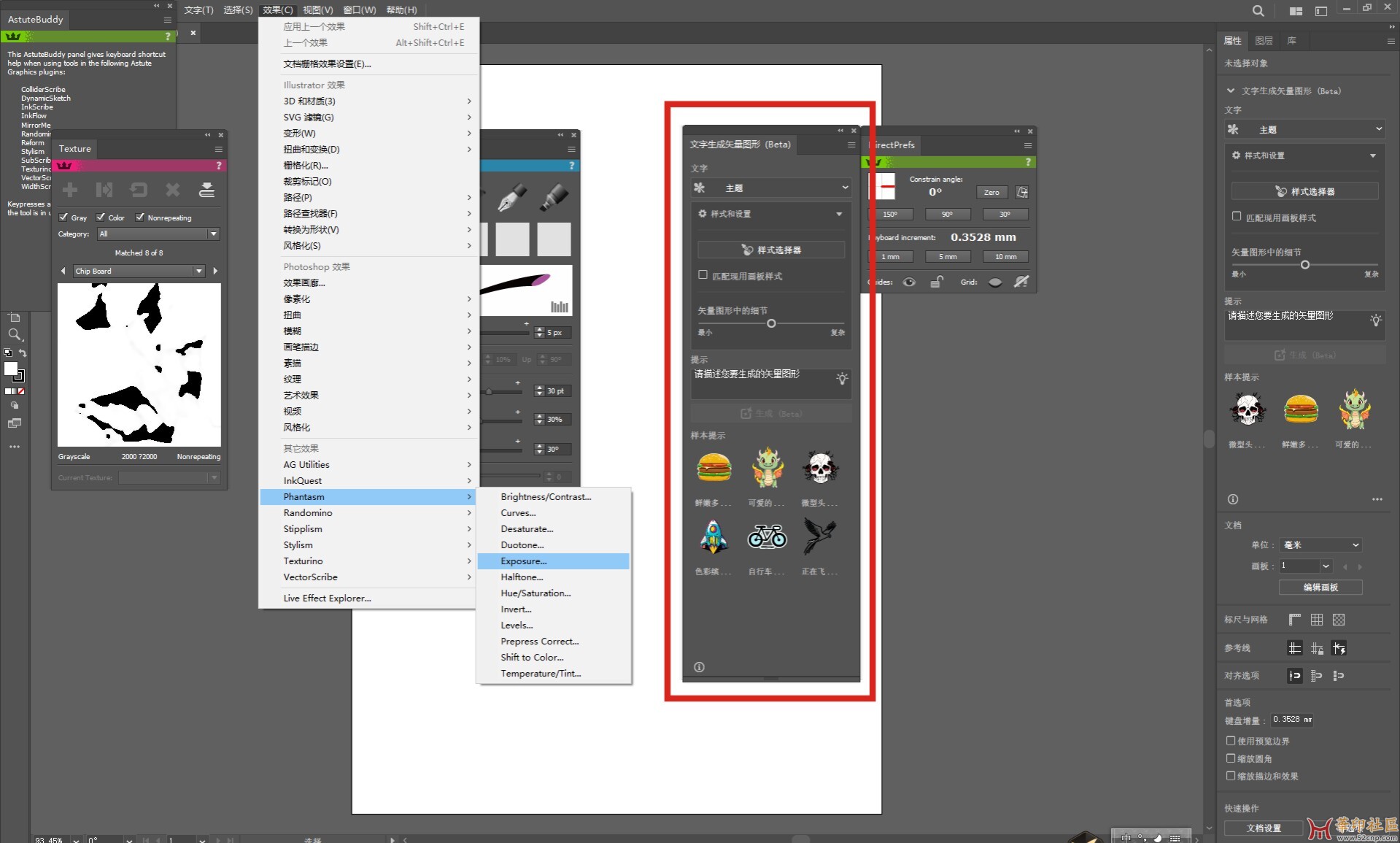
Task: Check the 缩放圆角 checkbox
Action: (1231, 758)
